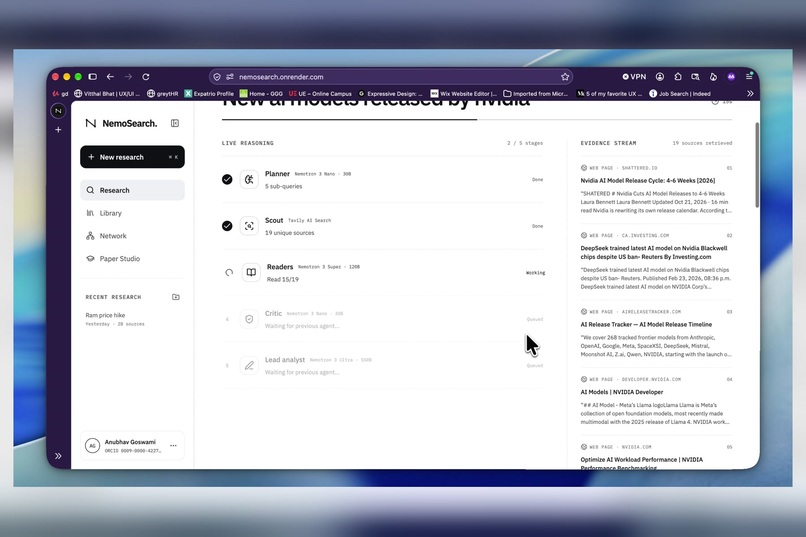The width and height of the screenshot is (806, 537).
Task: Click the '5 sub-queries' text
Action: [283, 187]
